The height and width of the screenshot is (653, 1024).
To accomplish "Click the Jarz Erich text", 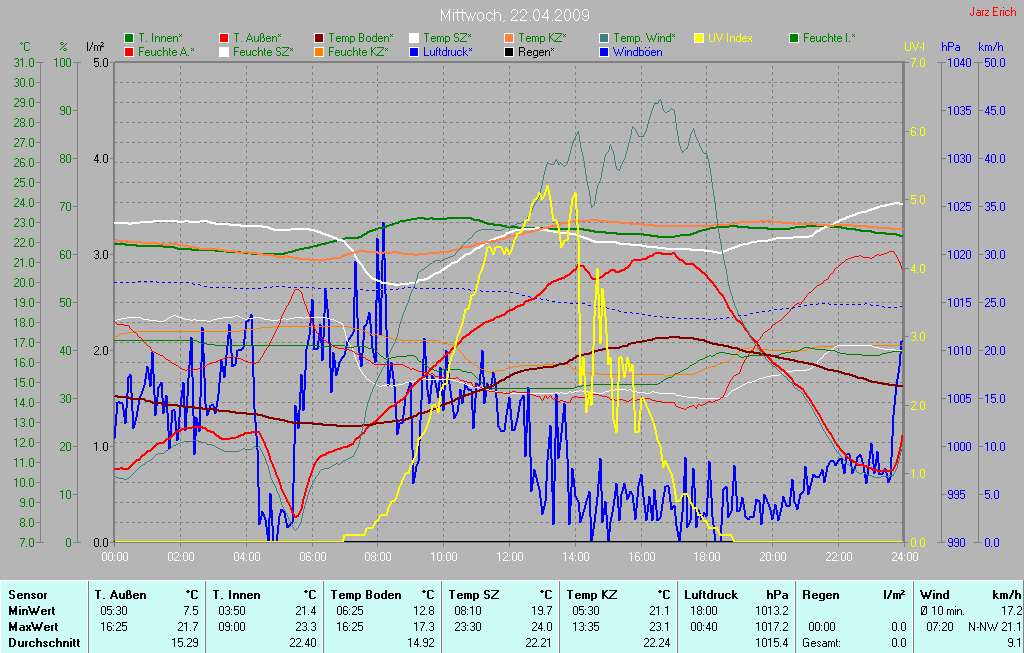I will point(993,13).
